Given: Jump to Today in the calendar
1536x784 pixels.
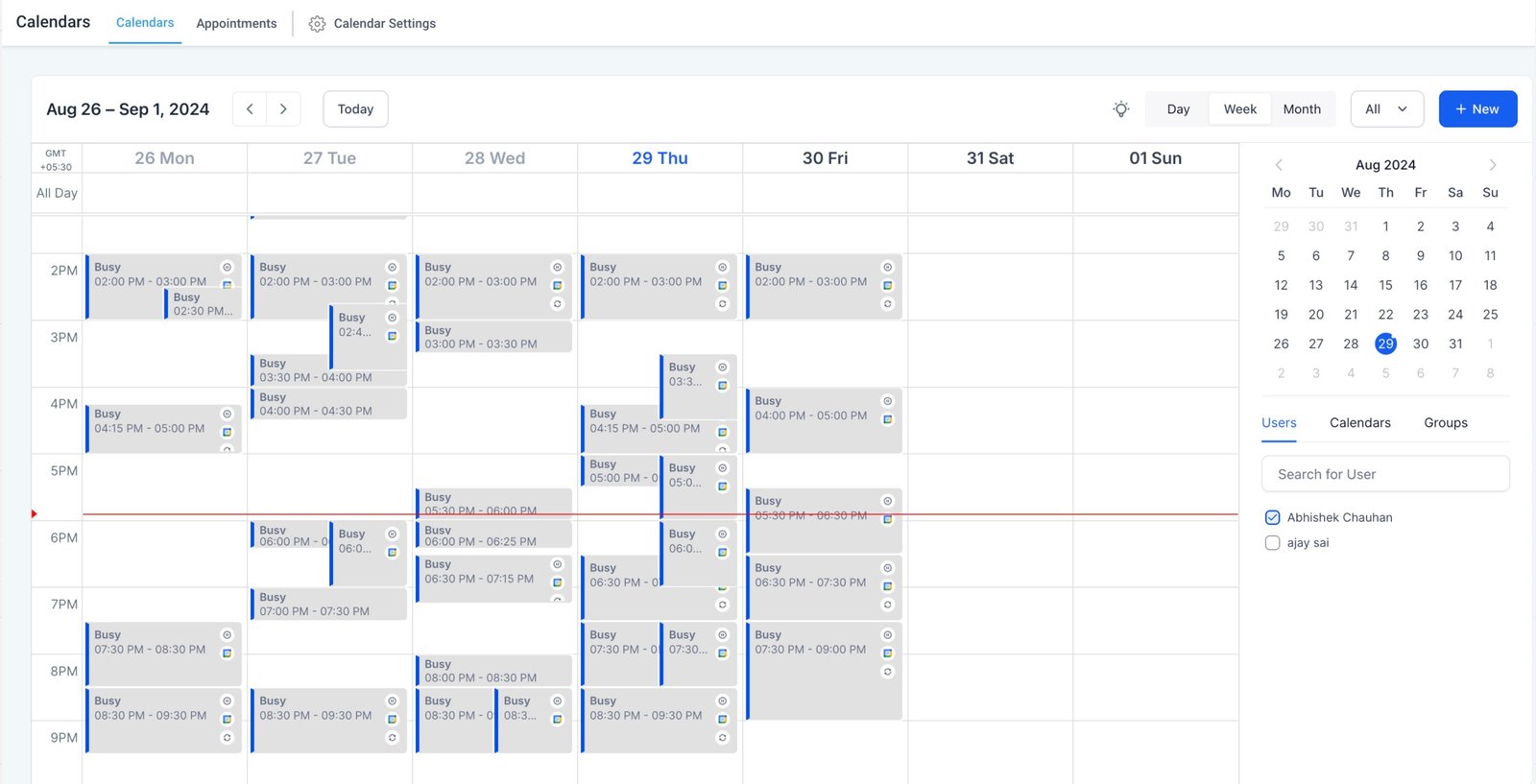Looking at the screenshot, I should 355,109.
